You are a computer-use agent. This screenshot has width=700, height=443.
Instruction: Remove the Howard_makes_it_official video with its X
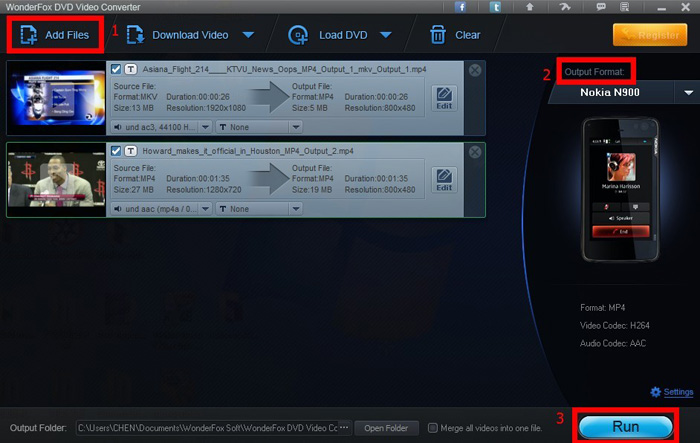point(475,152)
